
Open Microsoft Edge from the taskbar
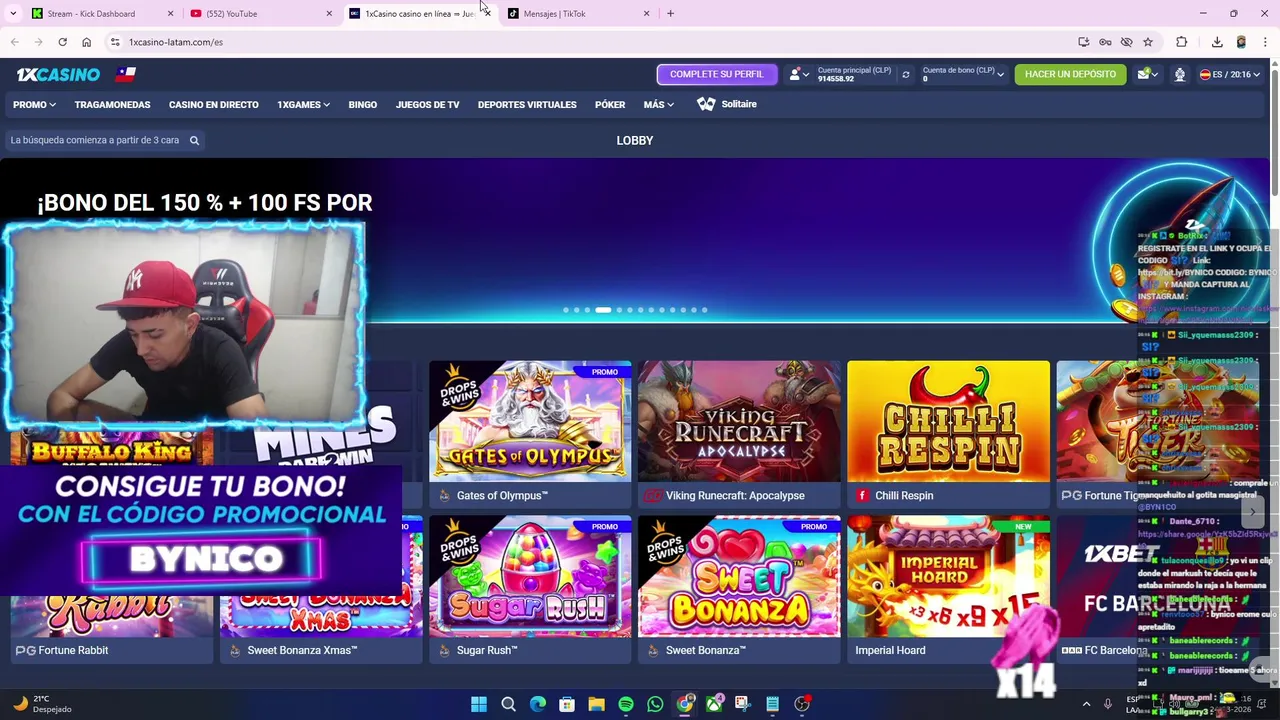[538, 704]
